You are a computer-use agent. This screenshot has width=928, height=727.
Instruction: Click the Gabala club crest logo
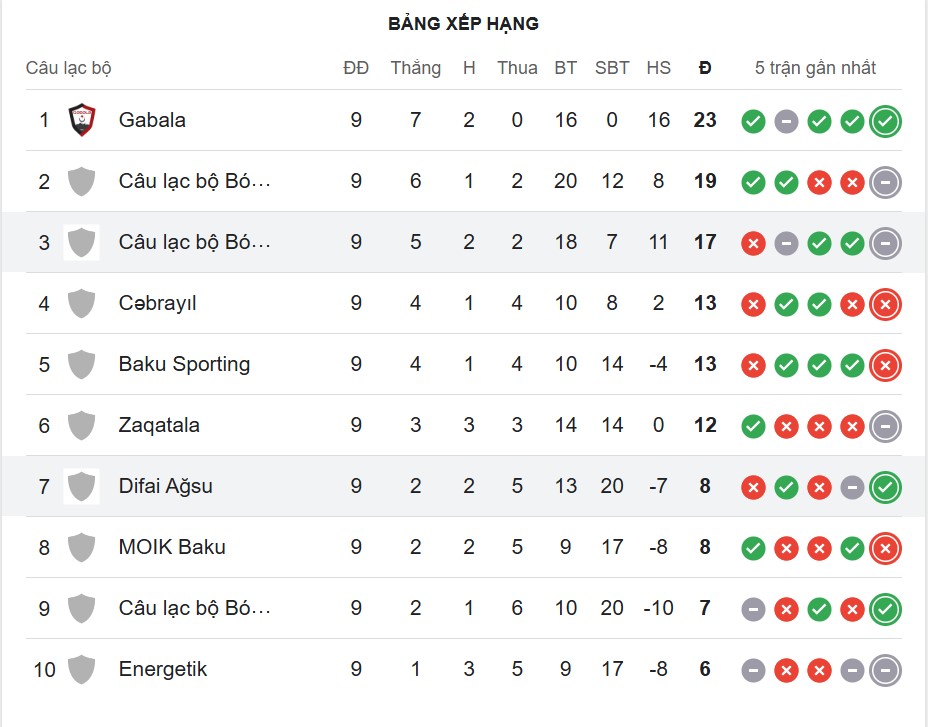click(x=81, y=121)
